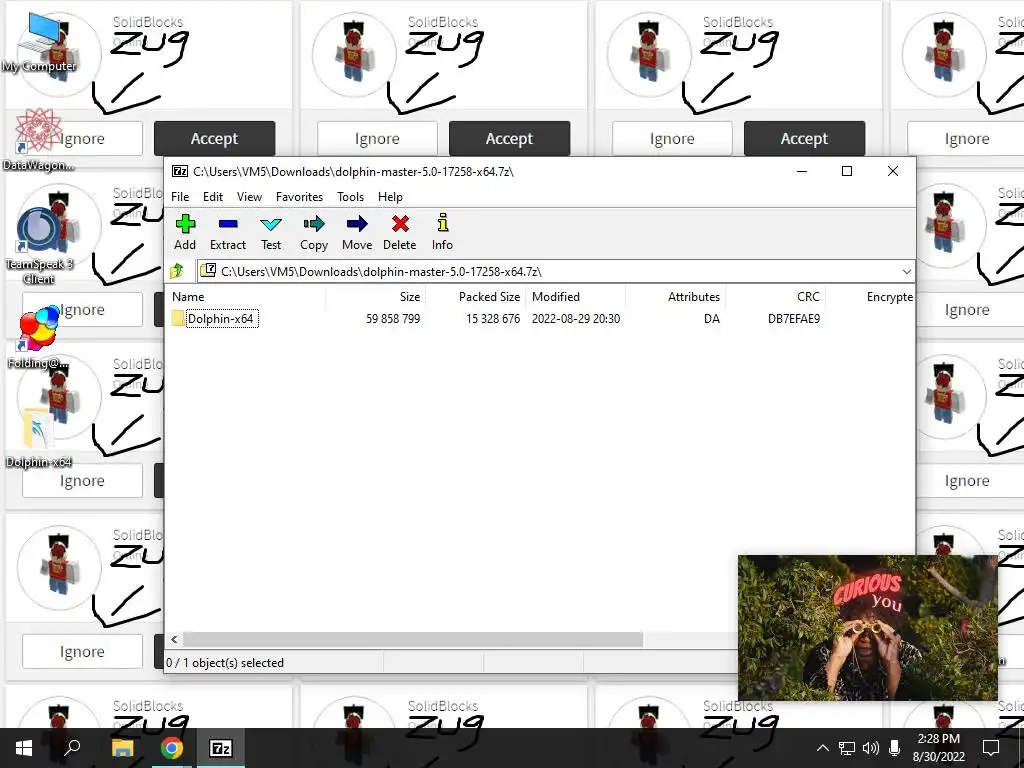This screenshot has width=1024, height=768.
Task: Click the Dolphin-x64 desktop folder
Action: (x=38, y=436)
